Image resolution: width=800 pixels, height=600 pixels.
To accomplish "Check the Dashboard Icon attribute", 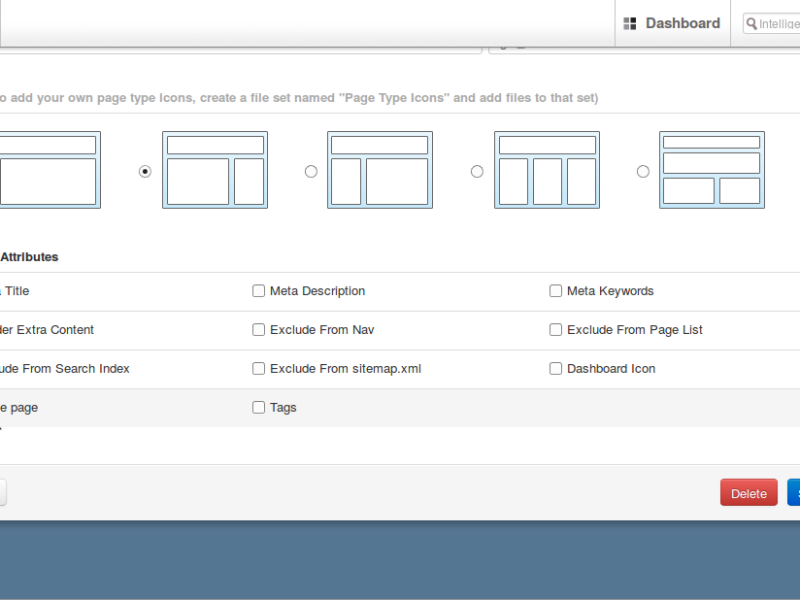I will 556,368.
